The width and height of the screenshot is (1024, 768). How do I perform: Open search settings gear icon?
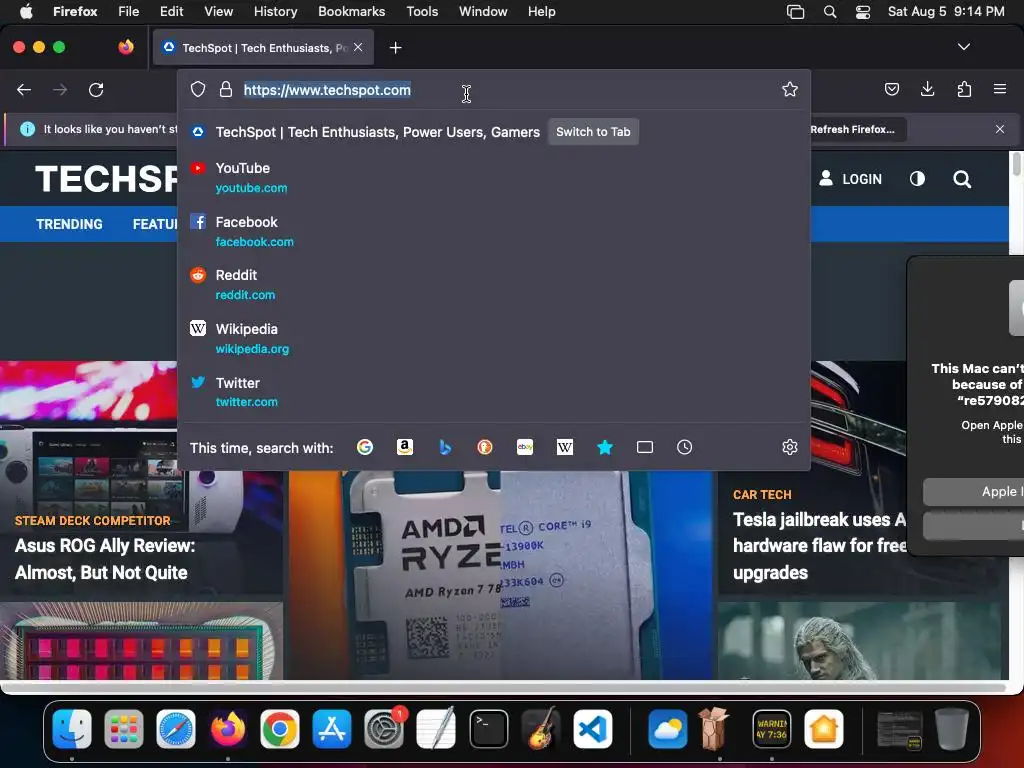click(x=790, y=447)
